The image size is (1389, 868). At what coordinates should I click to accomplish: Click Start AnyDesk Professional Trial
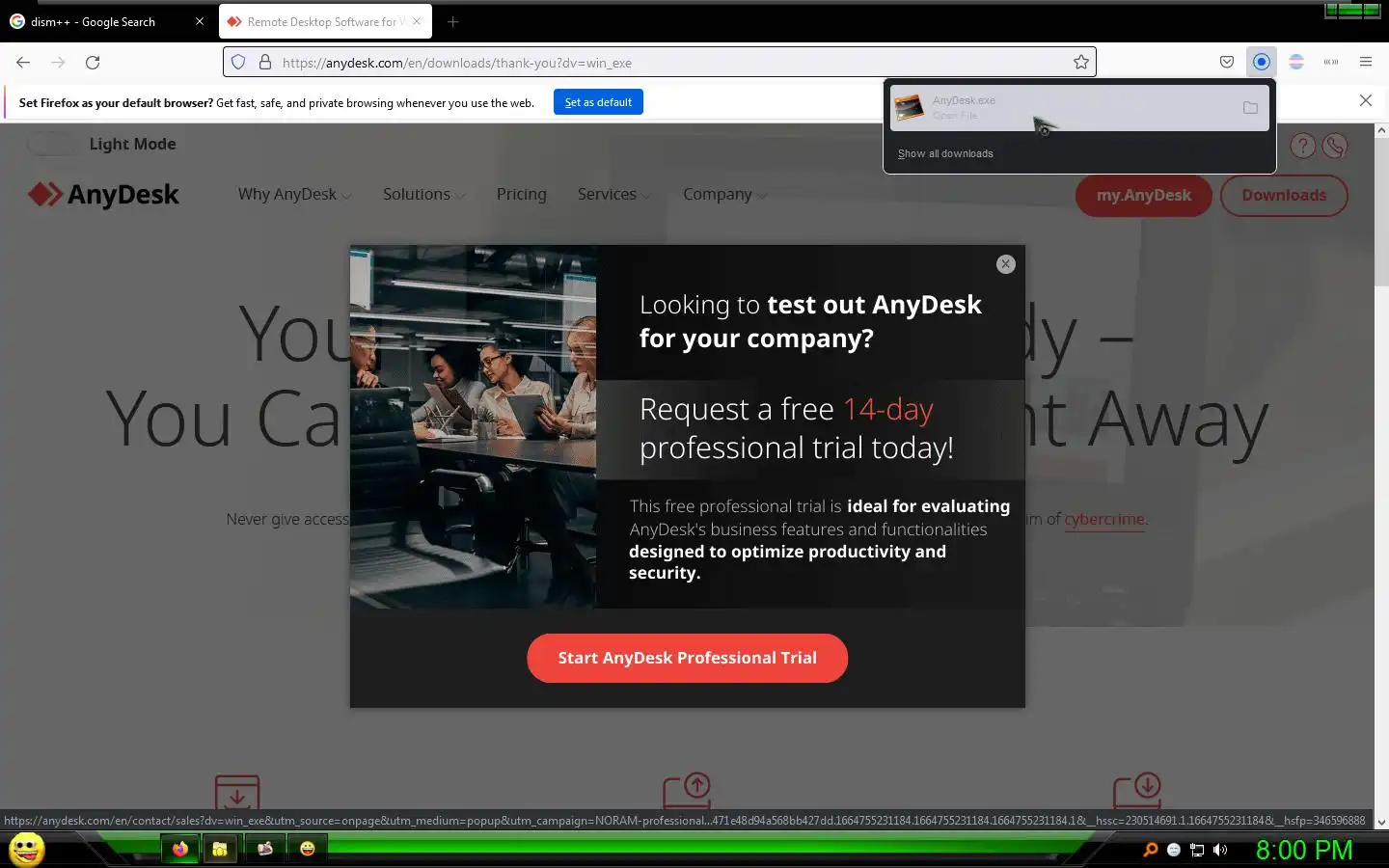click(687, 658)
